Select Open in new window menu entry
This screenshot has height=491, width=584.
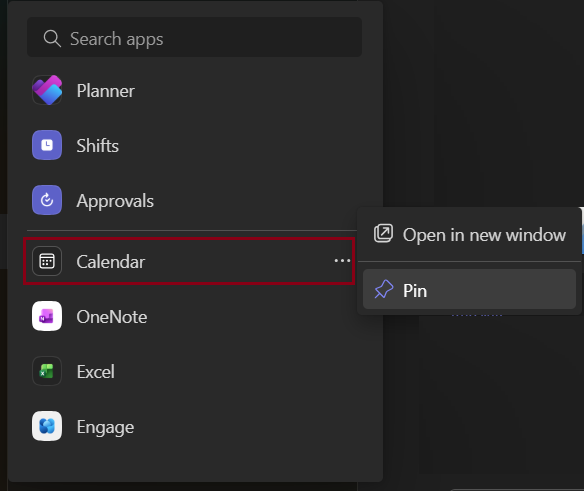click(469, 234)
